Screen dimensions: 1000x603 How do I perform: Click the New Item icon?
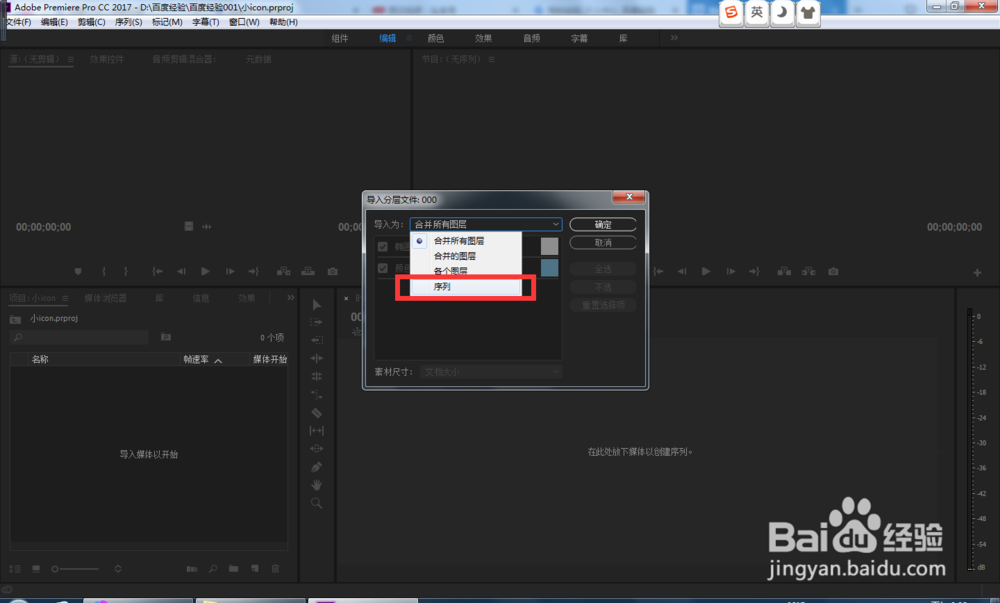pos(255,569)
